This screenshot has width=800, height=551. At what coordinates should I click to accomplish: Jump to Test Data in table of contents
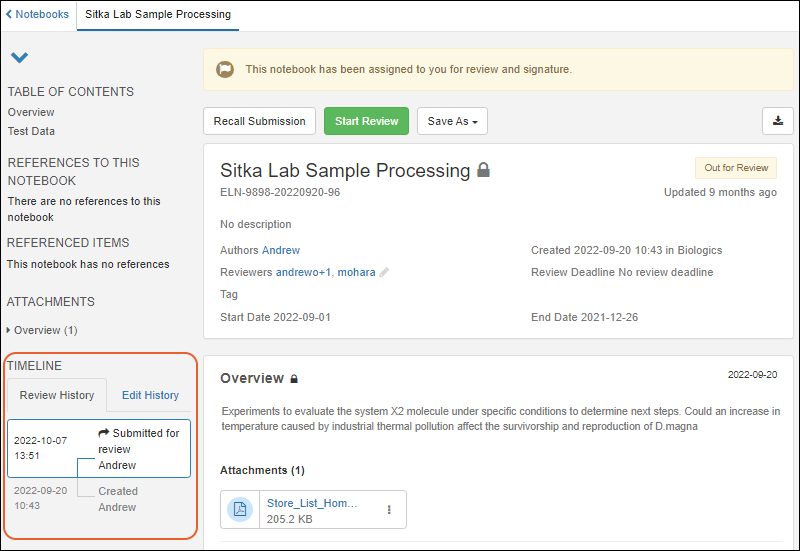point(31,131)
